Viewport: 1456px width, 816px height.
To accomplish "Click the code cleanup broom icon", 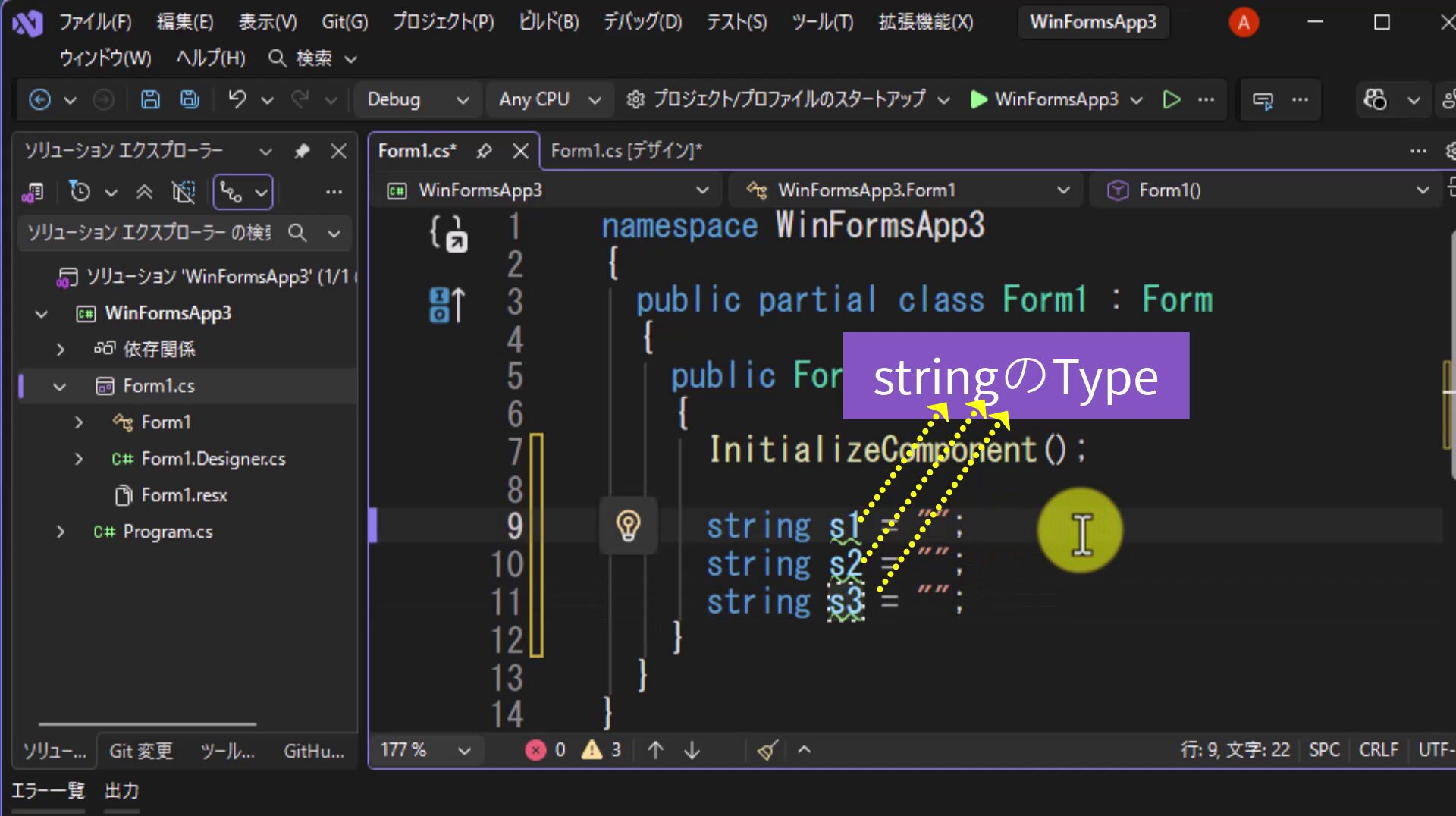I will (767, 750).
